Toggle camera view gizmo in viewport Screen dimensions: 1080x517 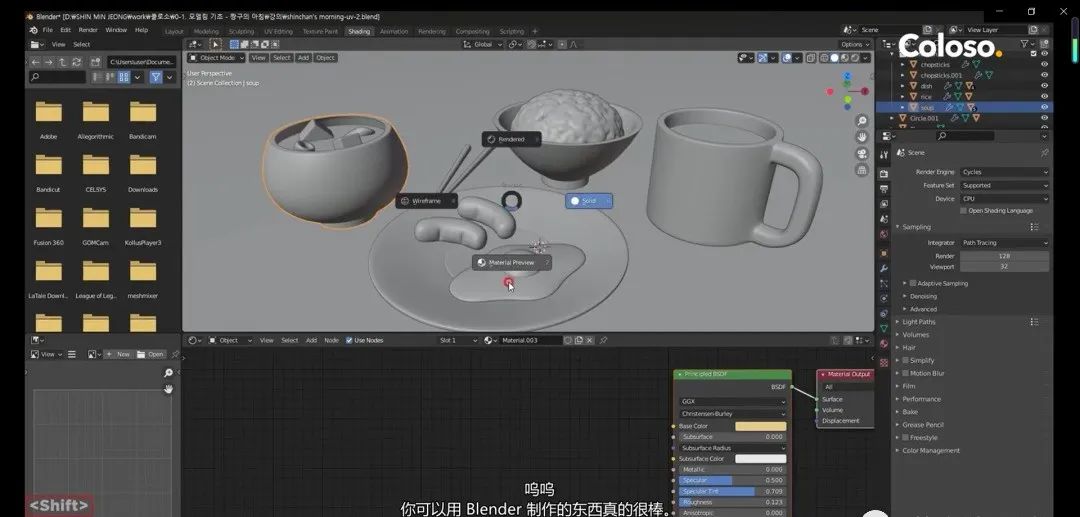(x=862, y=154)
